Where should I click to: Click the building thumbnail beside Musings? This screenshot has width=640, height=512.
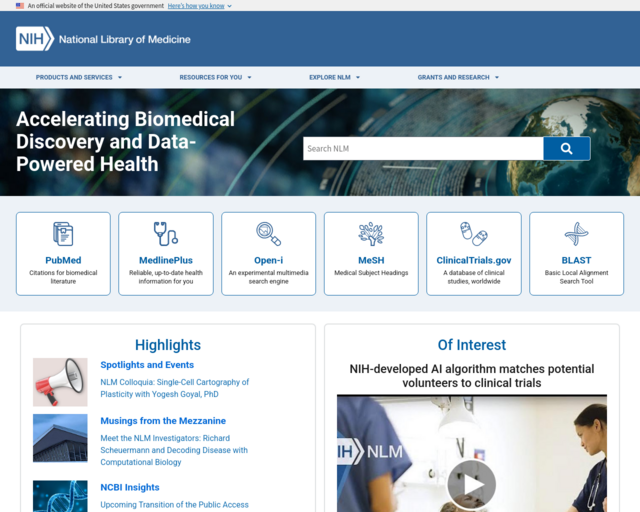pos(60,438)
